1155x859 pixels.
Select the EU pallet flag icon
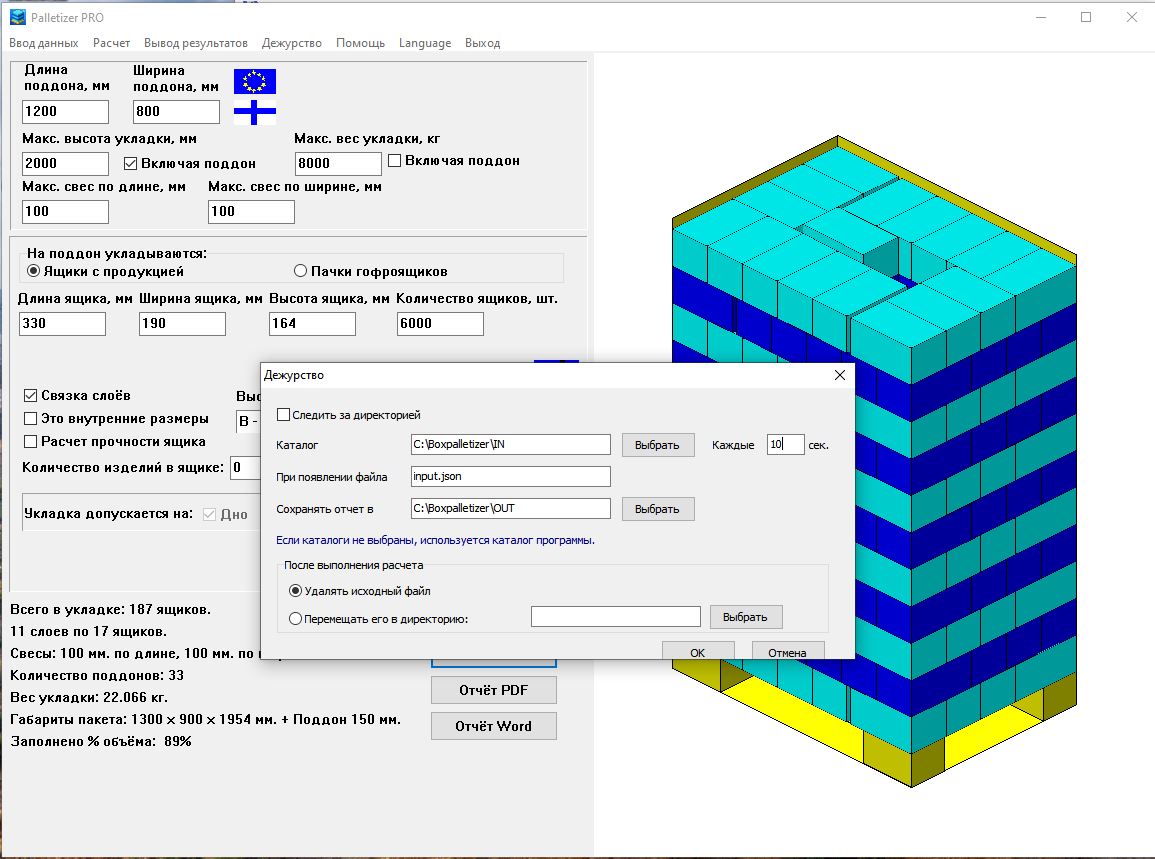(x=255, y=81)
